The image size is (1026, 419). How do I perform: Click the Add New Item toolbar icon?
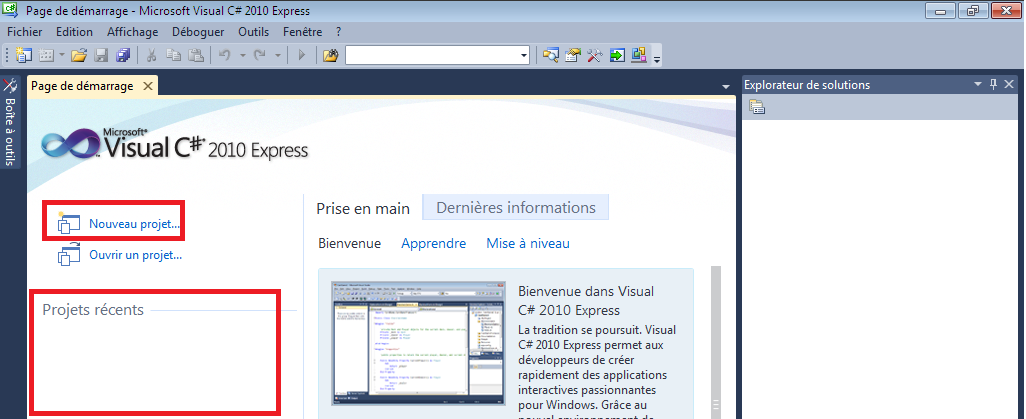pos(46,56)
